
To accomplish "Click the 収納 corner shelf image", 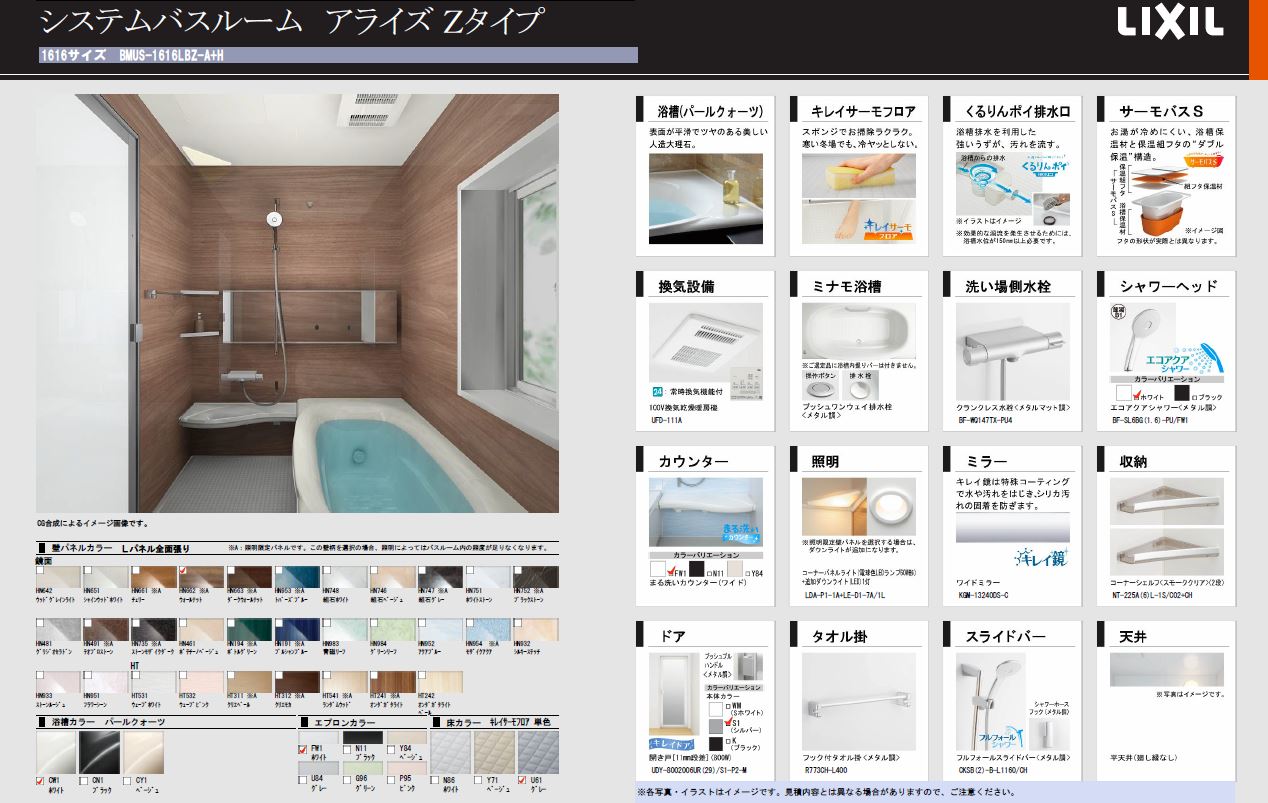I will [x=1166, y=526].
